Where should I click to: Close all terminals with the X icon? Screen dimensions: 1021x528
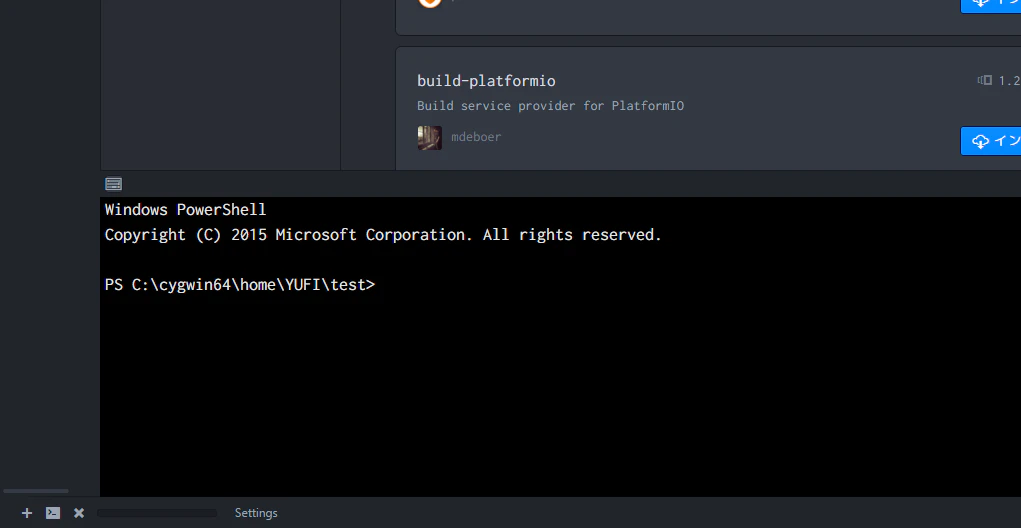pyautogui.click(x=79, y=513)
